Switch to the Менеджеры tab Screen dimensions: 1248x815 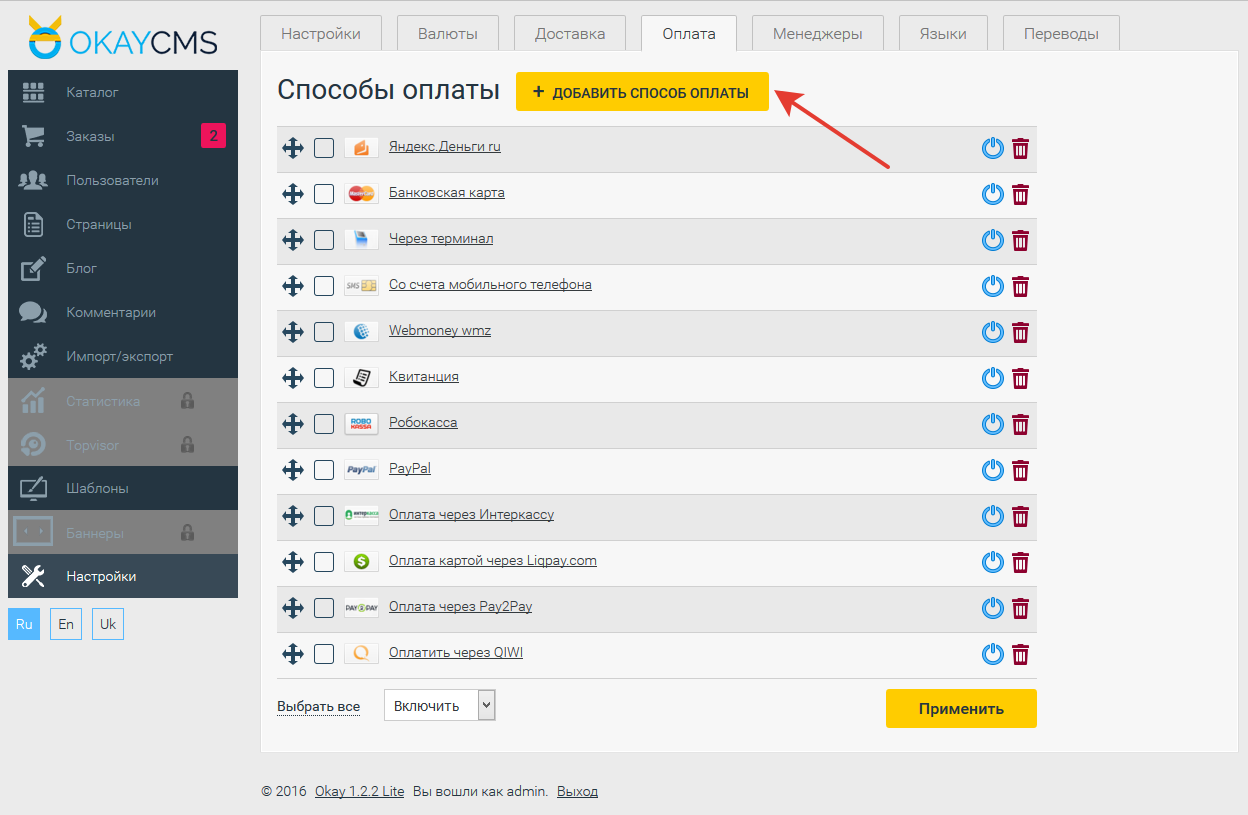coord(818,33)
